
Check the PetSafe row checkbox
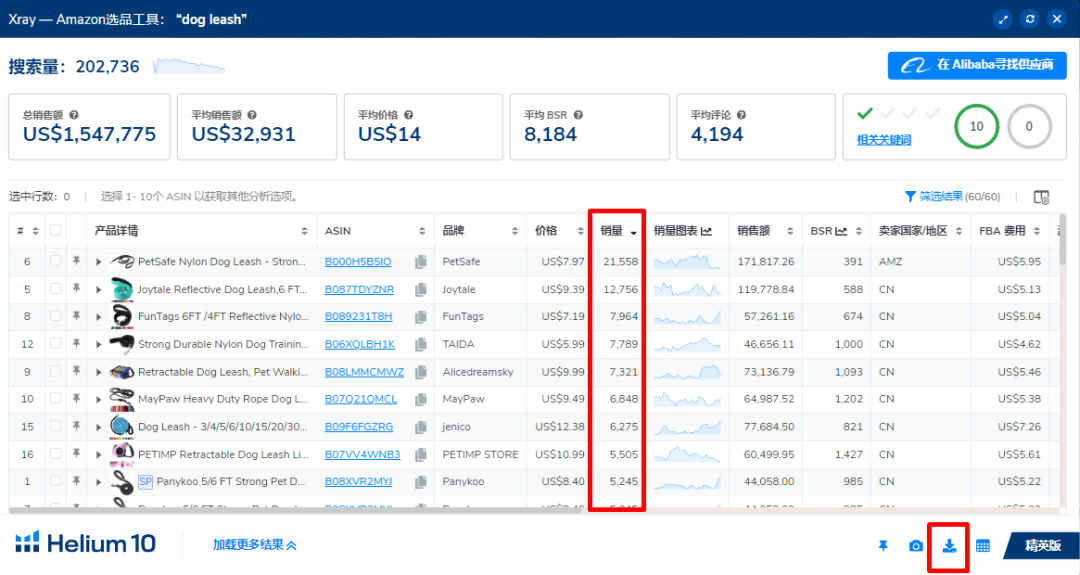55,261
